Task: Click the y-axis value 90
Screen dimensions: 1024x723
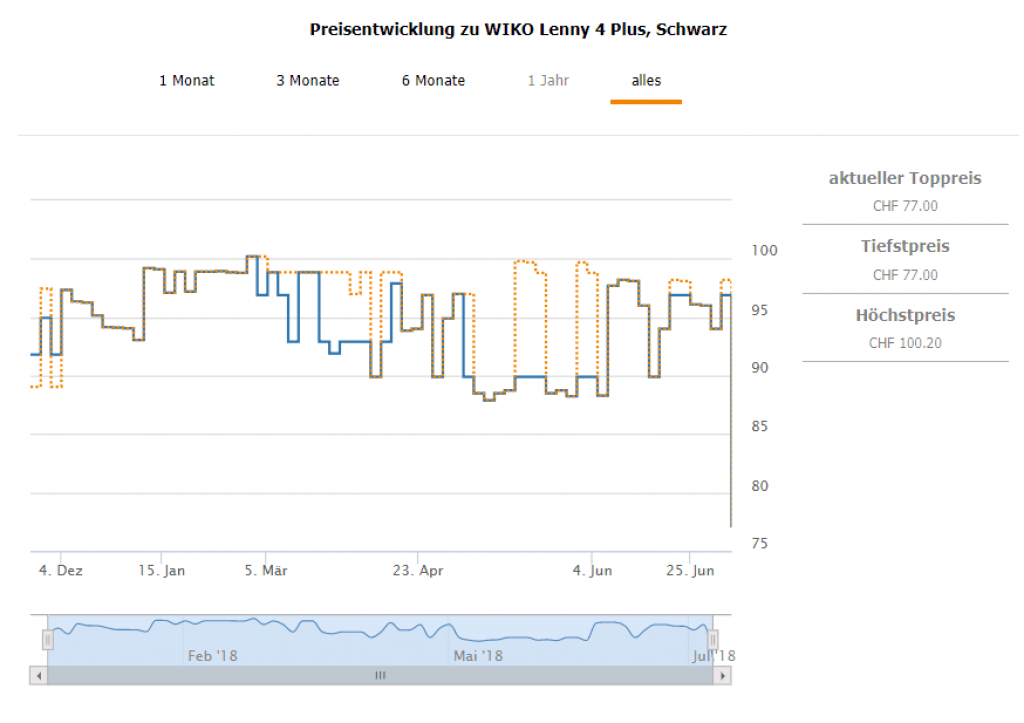Action: point(760,368)
